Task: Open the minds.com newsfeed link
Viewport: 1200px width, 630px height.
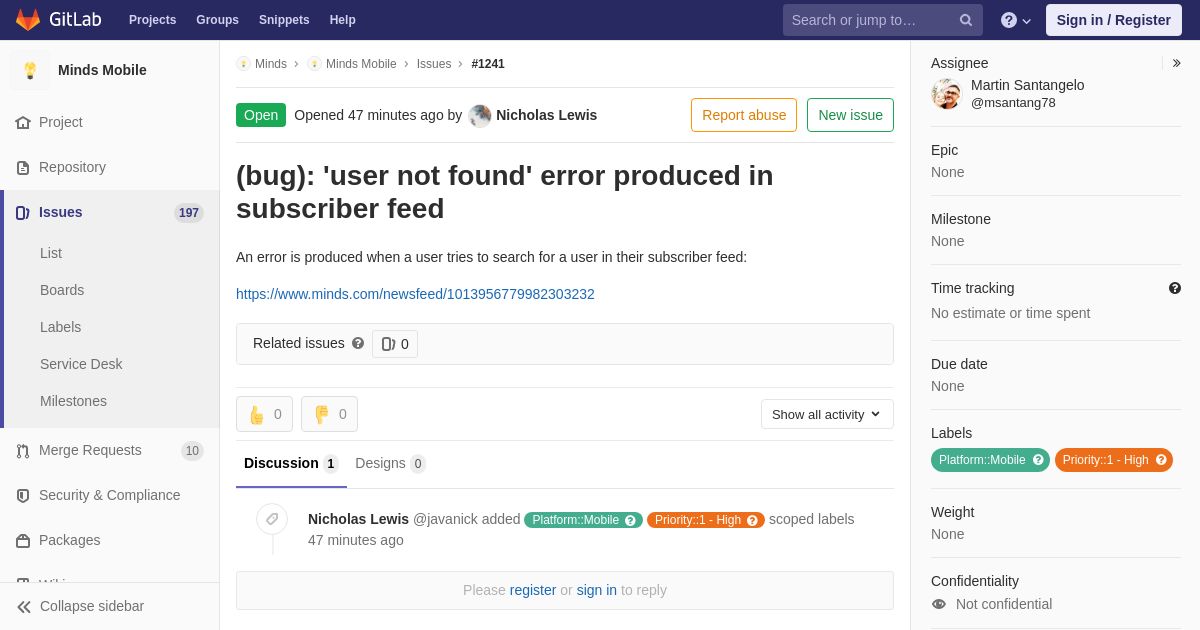Action: (415, 294)
